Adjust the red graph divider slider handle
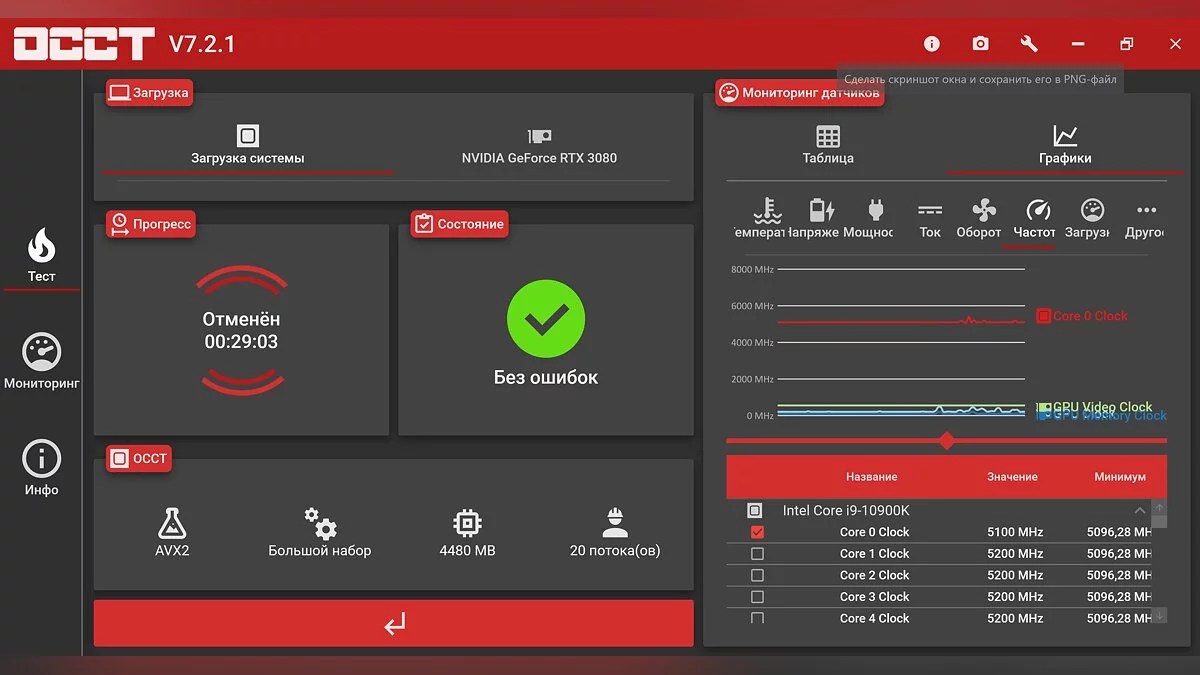1200x675 pixels. tap(947, 440)
